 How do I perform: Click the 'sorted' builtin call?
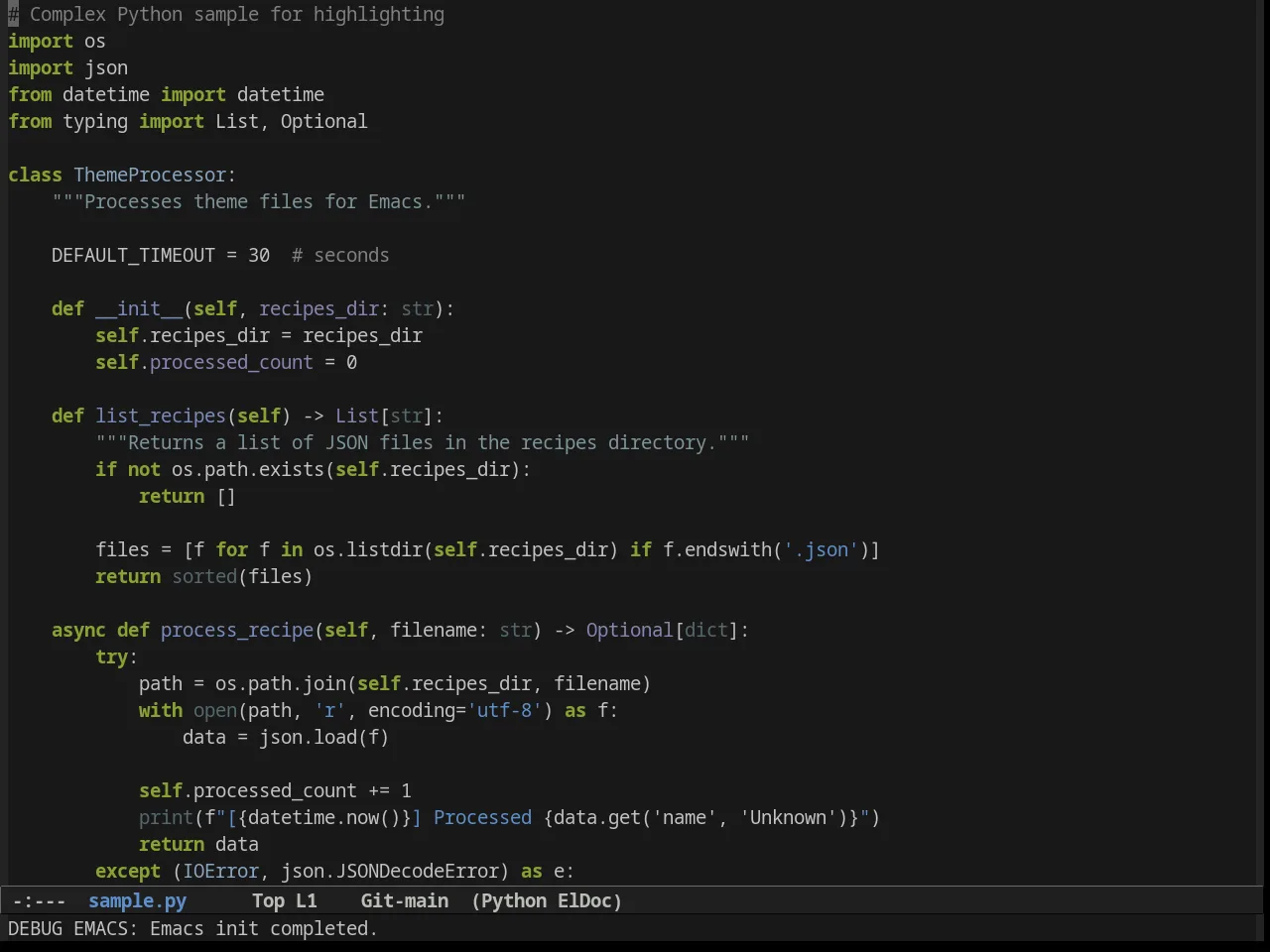pos(204,576)
